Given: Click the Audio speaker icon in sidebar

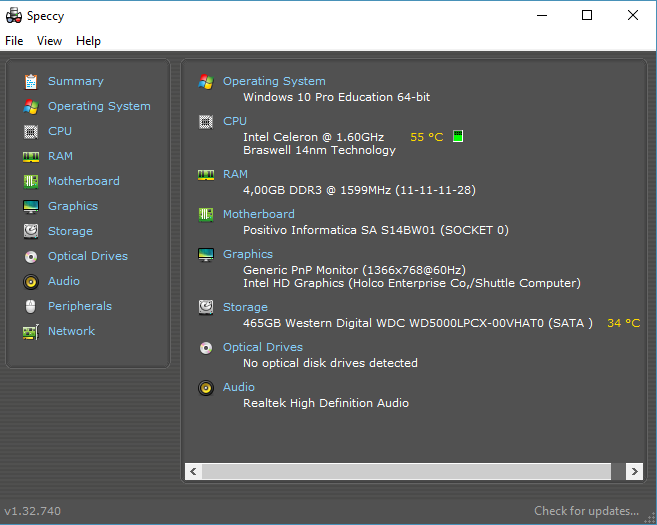Looking at the screenshot, I should 31,282.
